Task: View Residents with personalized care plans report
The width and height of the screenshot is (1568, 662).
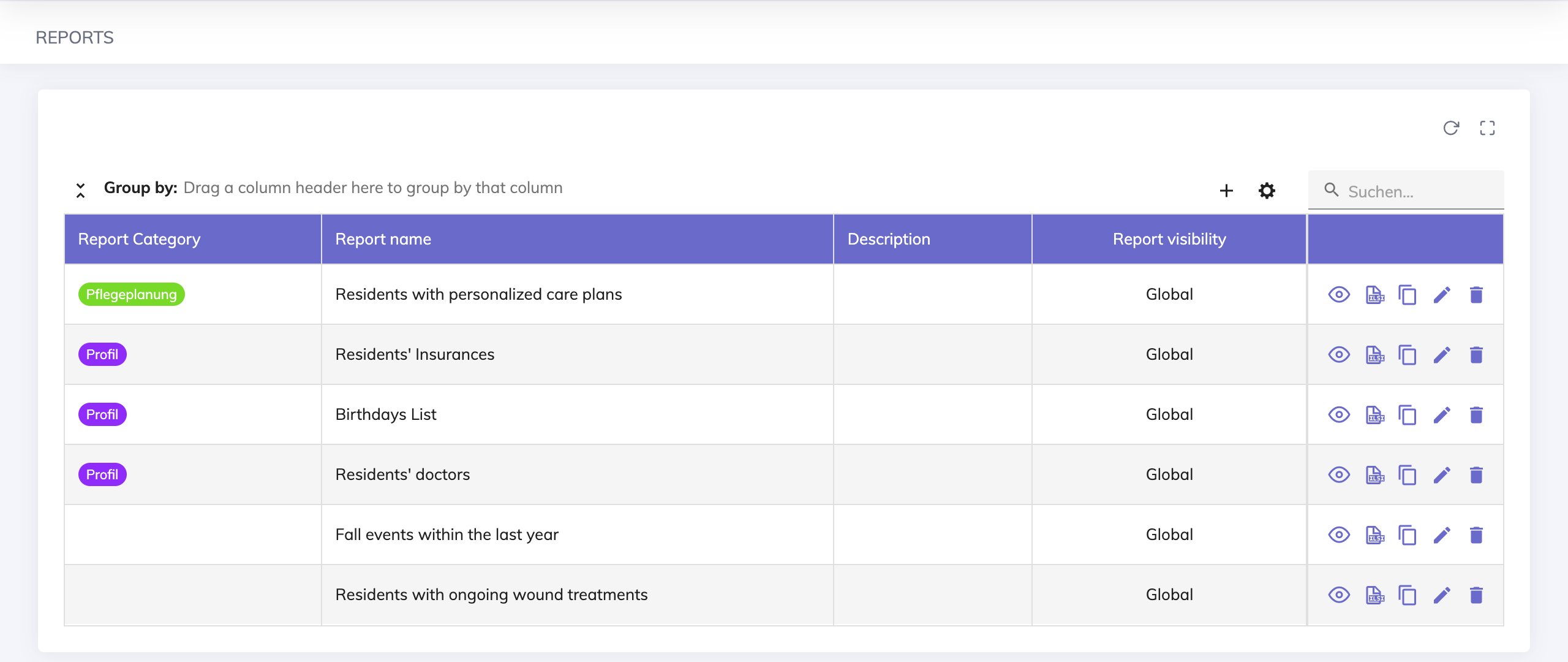Action: [x=1339, y=295]
